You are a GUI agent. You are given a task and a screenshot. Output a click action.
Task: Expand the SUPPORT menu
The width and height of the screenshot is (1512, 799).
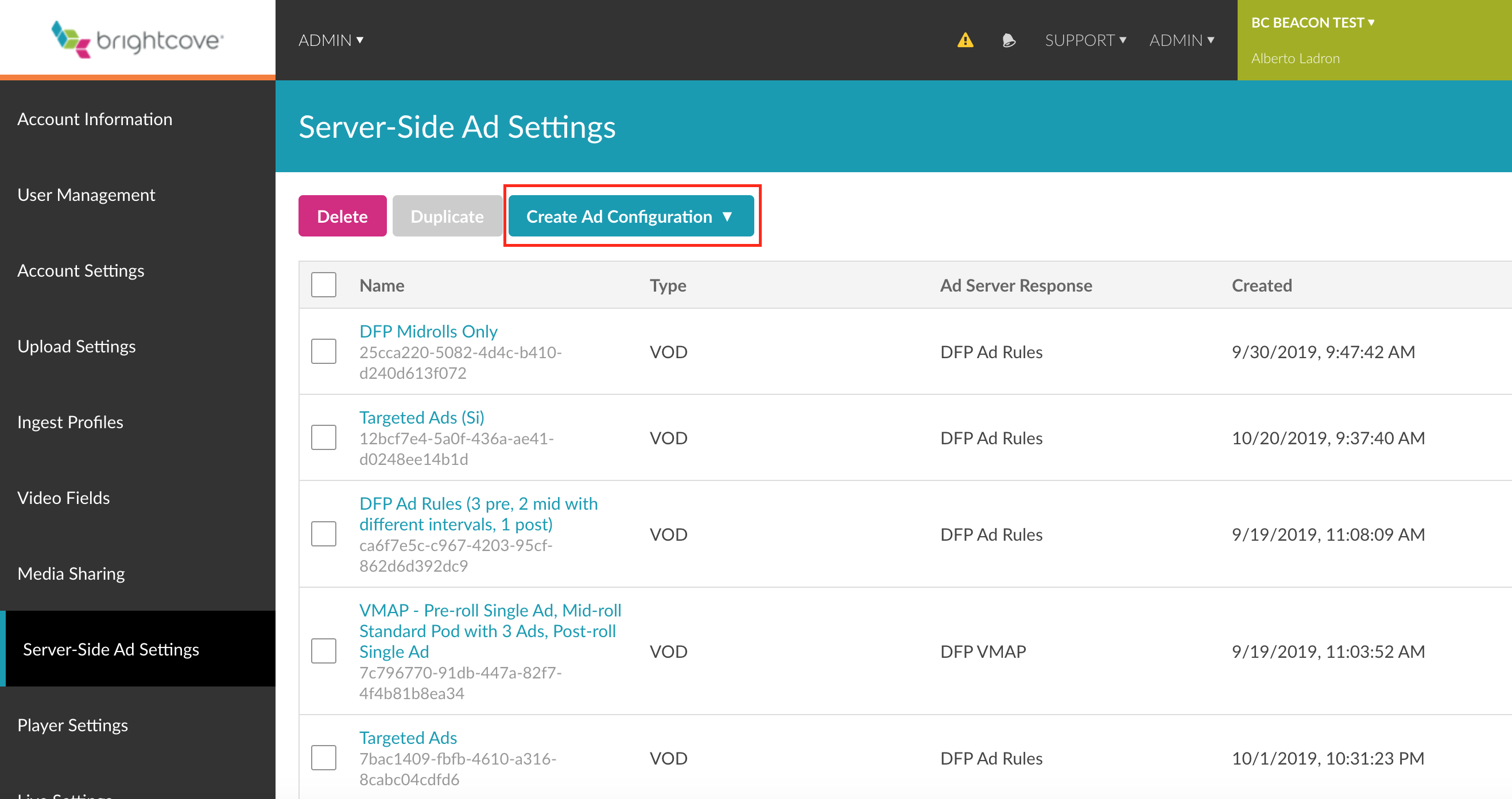click(1085, 40)
